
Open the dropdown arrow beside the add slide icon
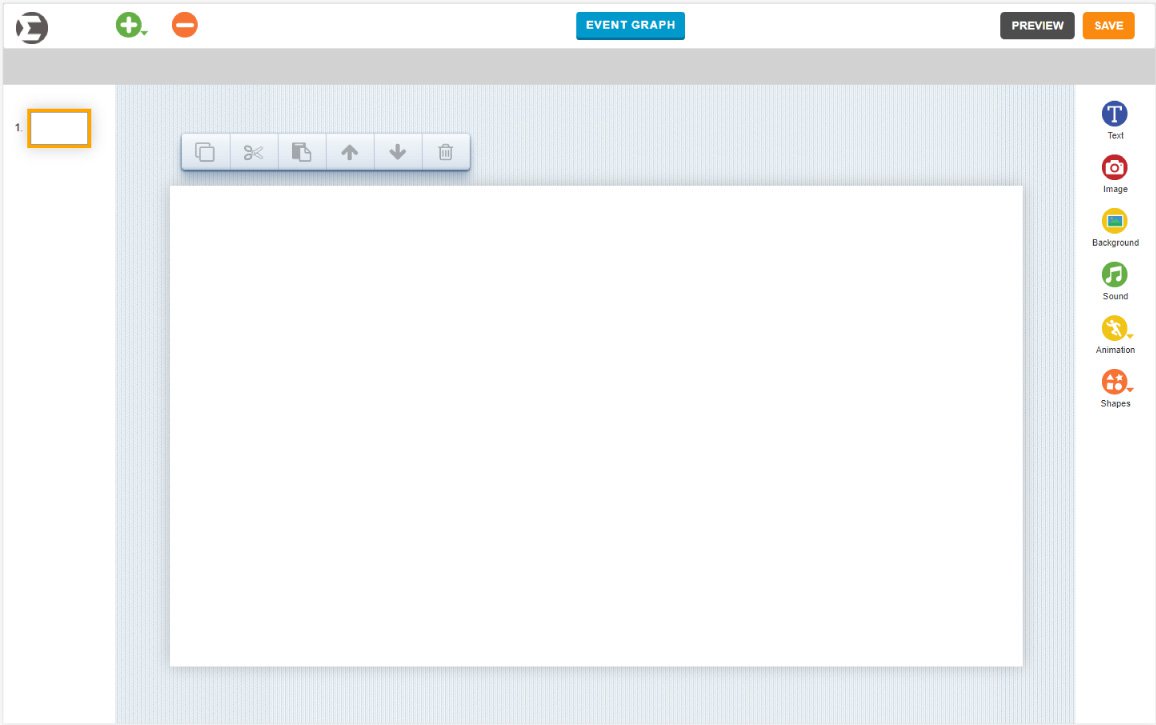pos(144,33)
